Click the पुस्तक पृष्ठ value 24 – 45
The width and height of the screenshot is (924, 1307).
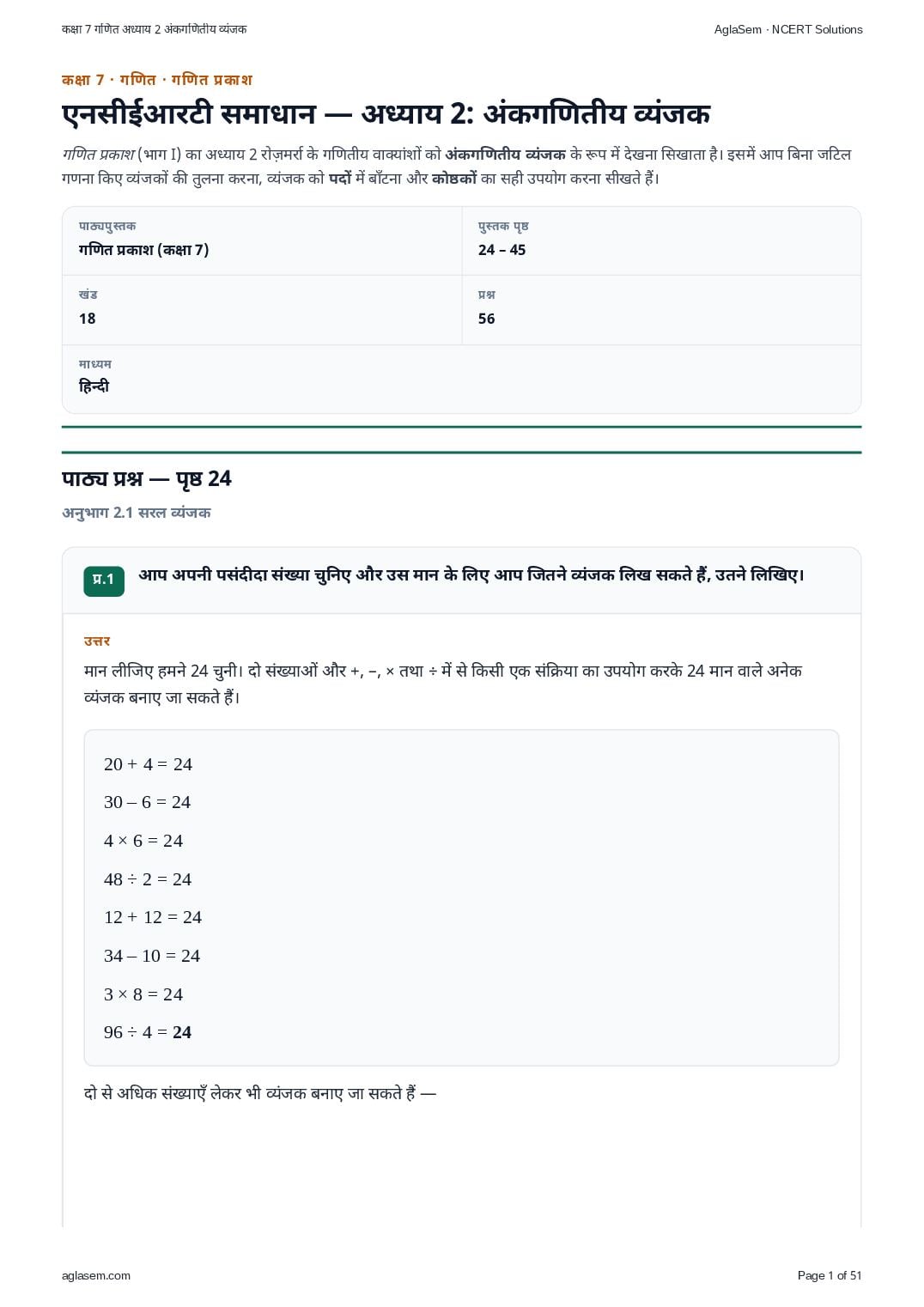coord(502,250)
